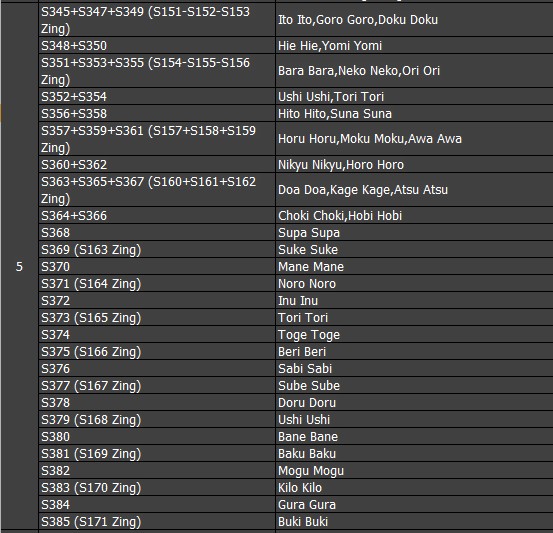Click the S375 (S166 Zing) cell

tap(157, 351)
